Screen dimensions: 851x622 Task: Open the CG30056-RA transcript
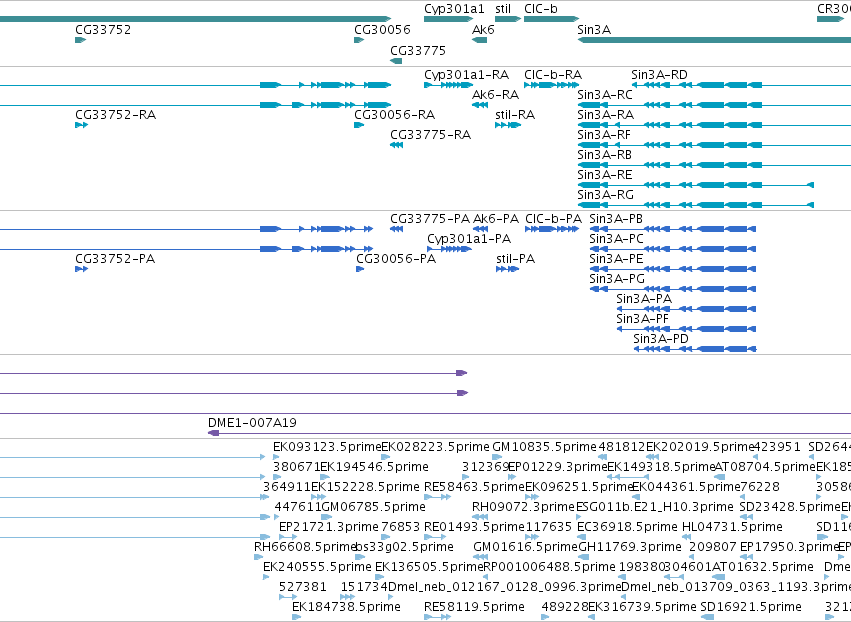click(395, 115)
